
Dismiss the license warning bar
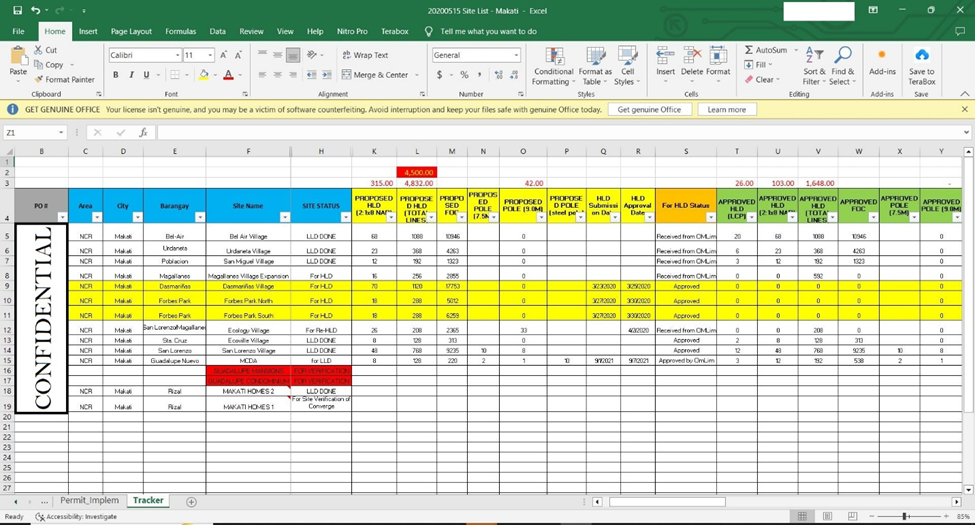click(964, 109)
